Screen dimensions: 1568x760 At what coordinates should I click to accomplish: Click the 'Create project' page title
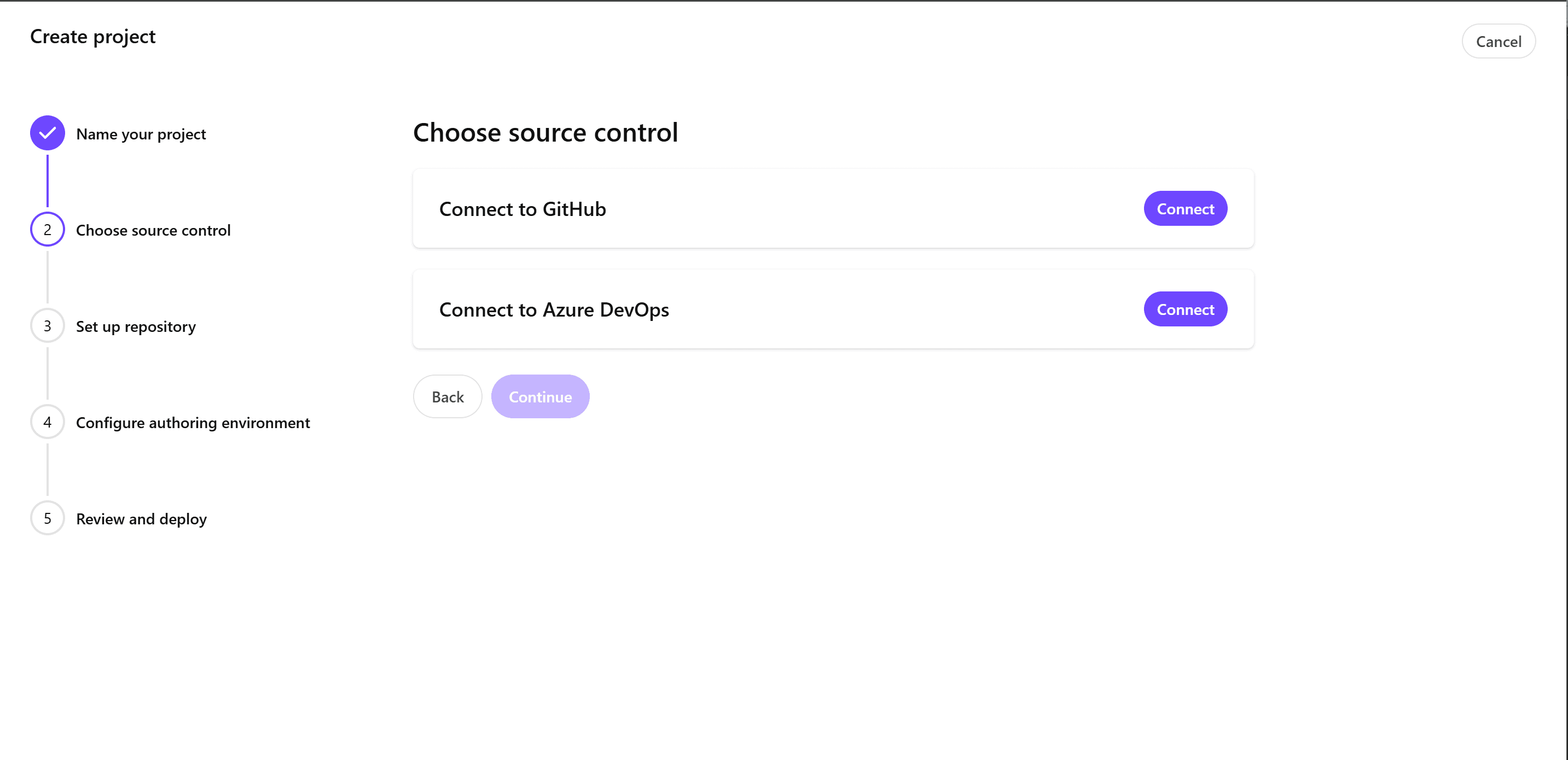pos(92,37)
